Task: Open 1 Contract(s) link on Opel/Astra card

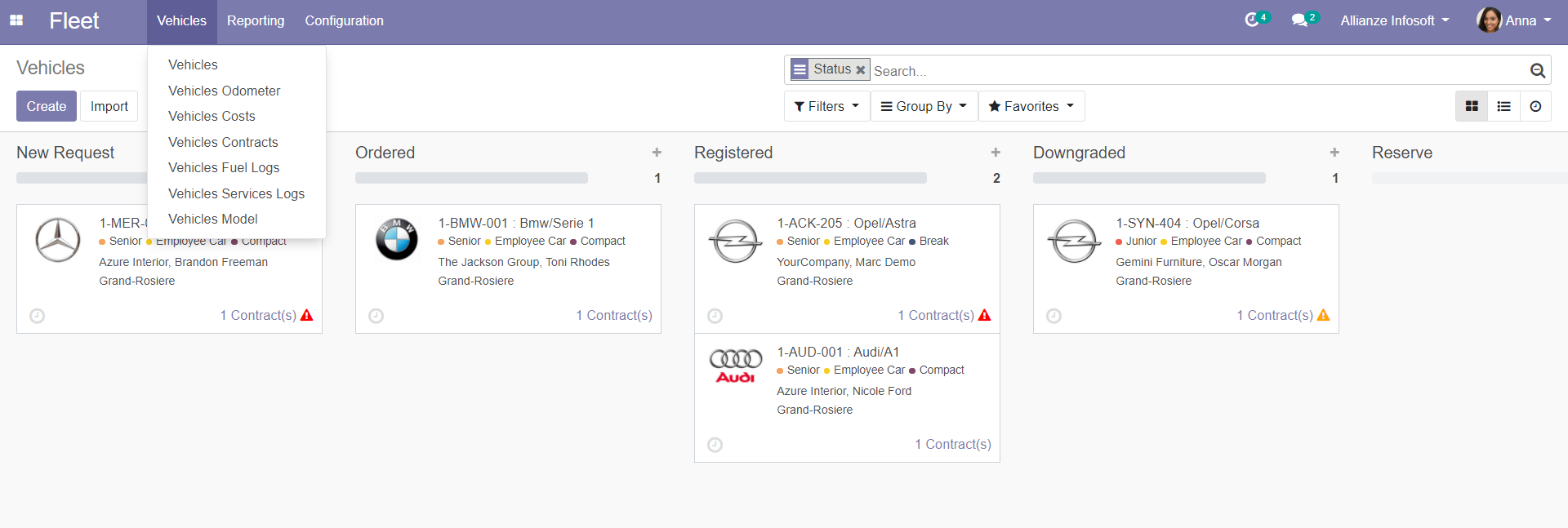Action: 936,315
